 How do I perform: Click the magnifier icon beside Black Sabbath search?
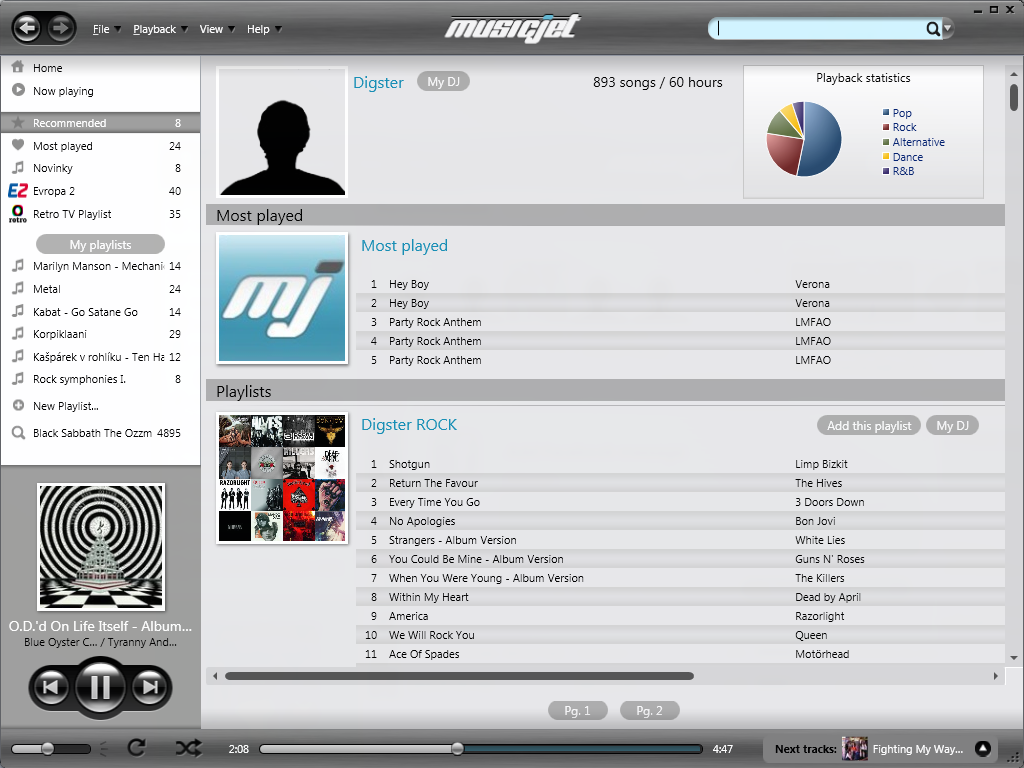point(18,432)
